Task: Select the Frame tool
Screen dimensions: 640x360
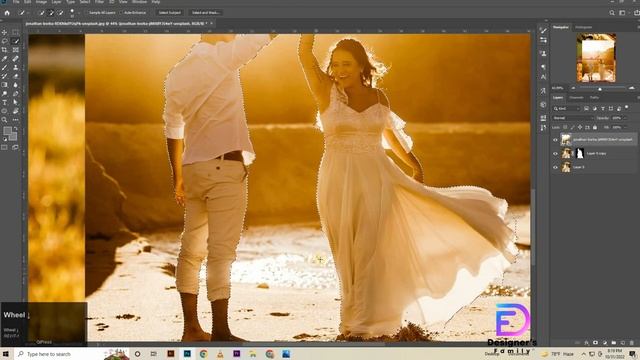Action: click(x=16, y=50)
